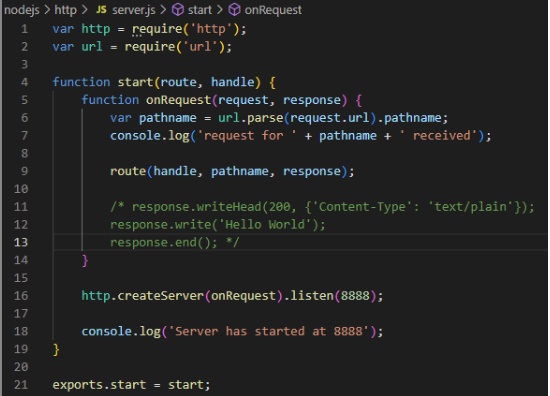Click the word require on line 1
Screen dimensions: 550x396
[x=157, y=29]
